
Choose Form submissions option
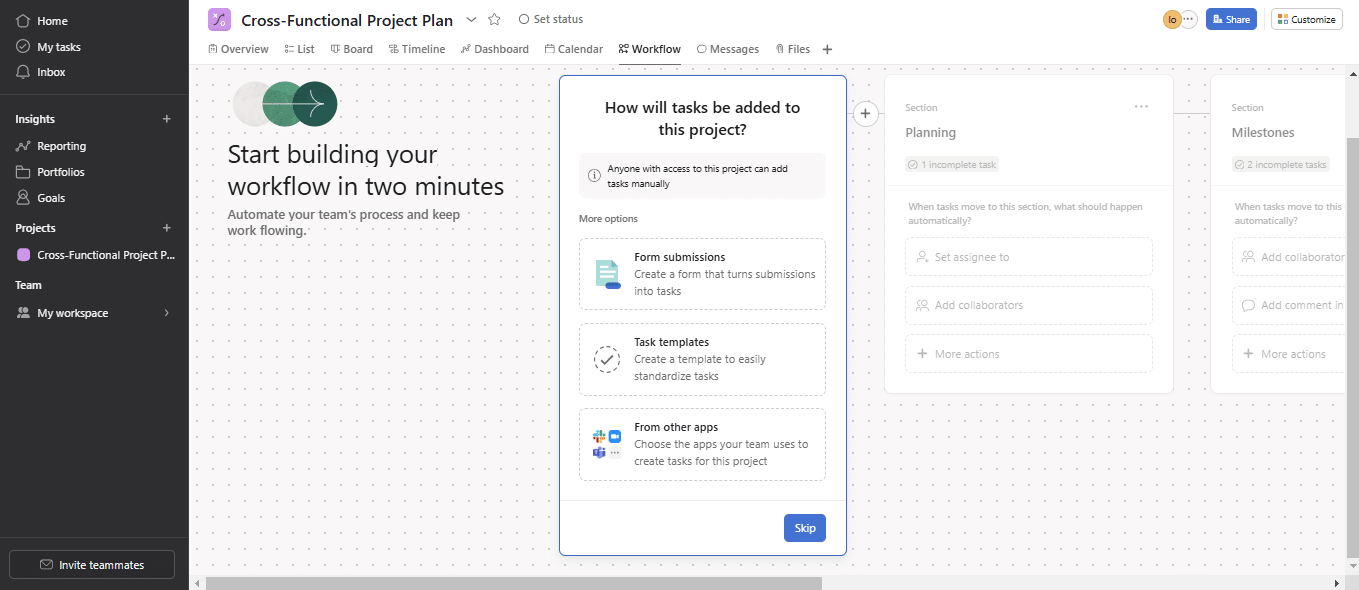(702, 274)
